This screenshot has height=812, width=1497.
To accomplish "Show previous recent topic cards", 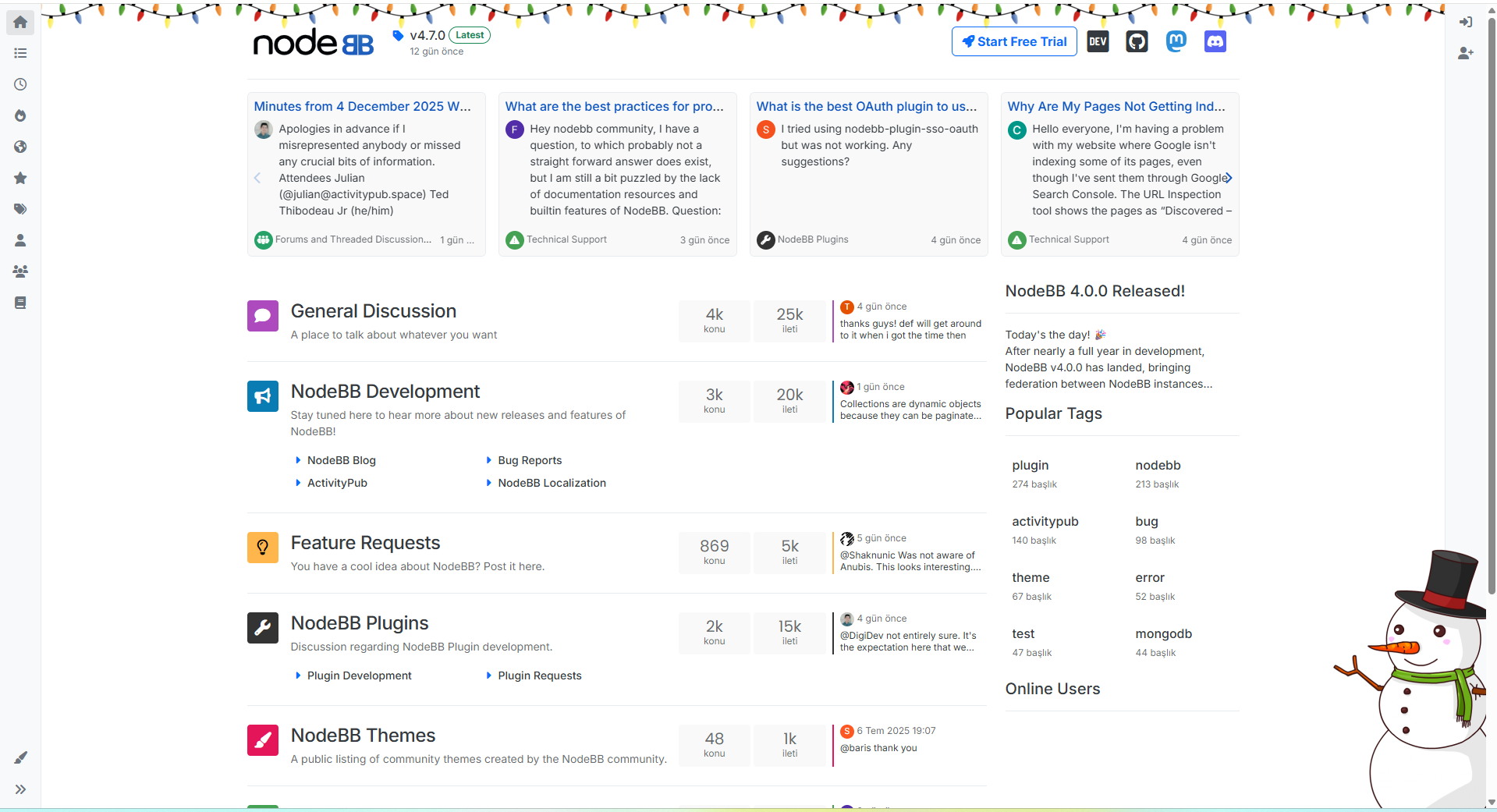I will point(257,178).
